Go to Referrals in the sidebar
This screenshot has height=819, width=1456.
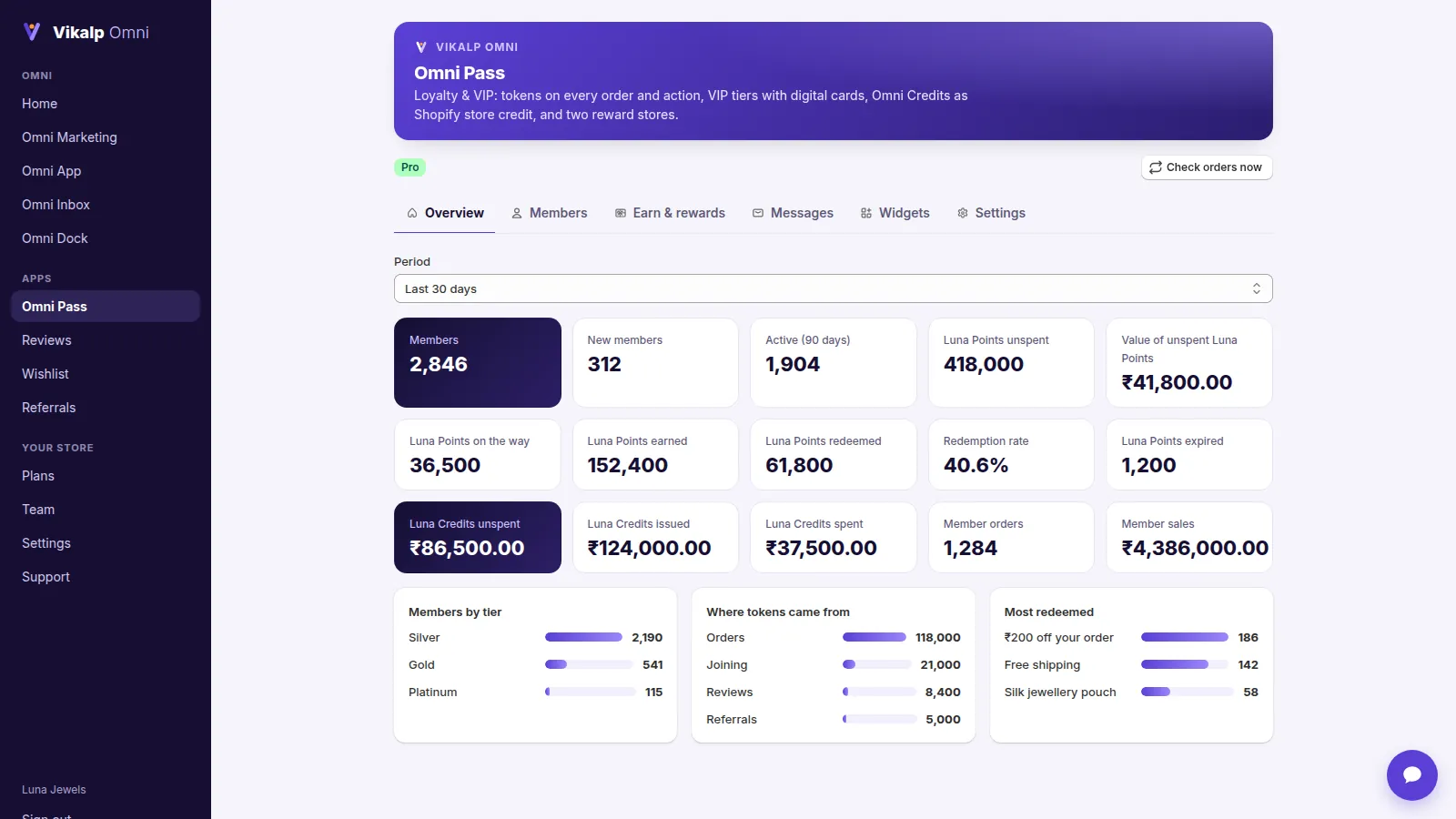point(106,408)
